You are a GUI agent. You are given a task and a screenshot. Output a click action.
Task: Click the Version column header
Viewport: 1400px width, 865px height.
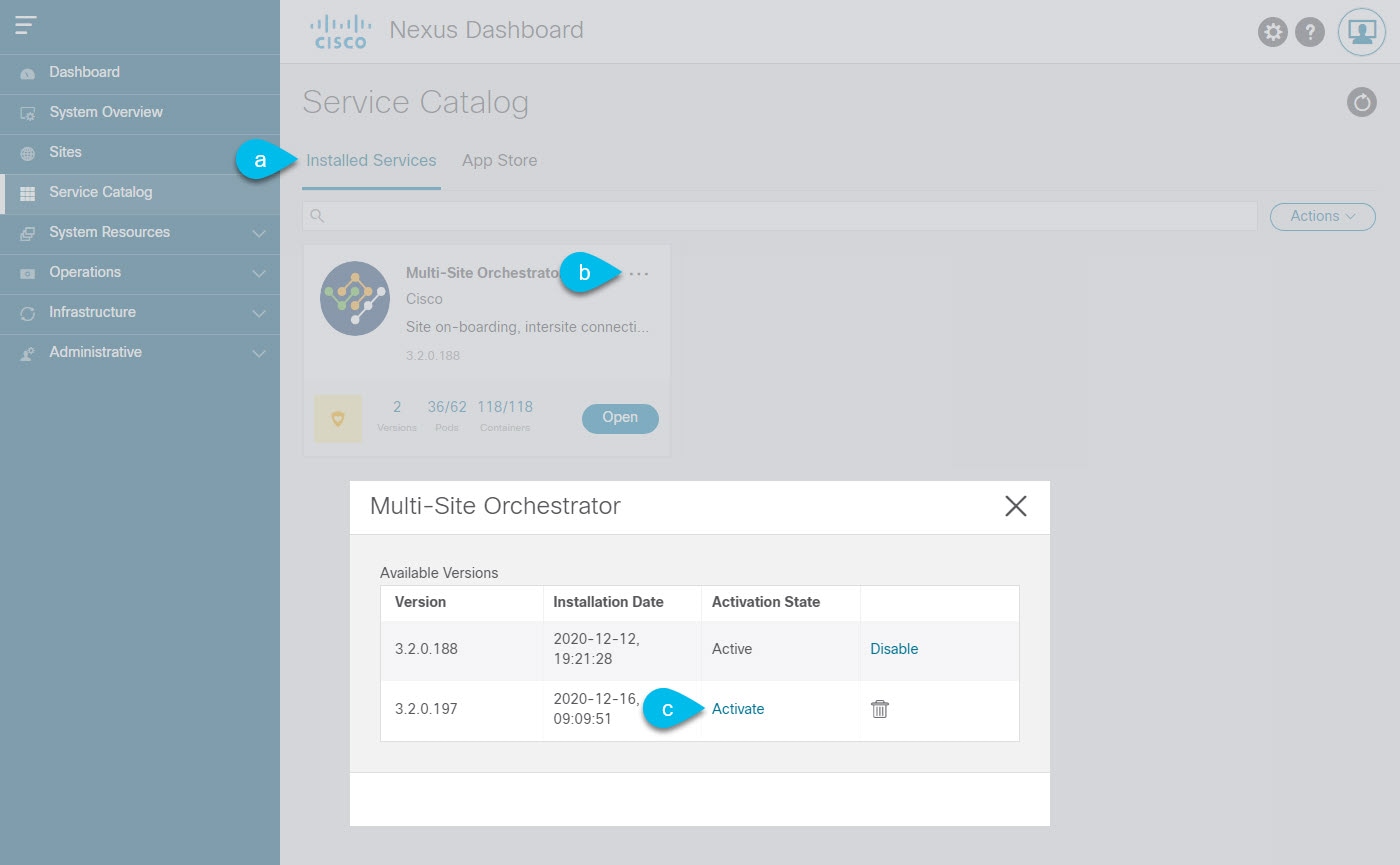click(x=421, y=602)
